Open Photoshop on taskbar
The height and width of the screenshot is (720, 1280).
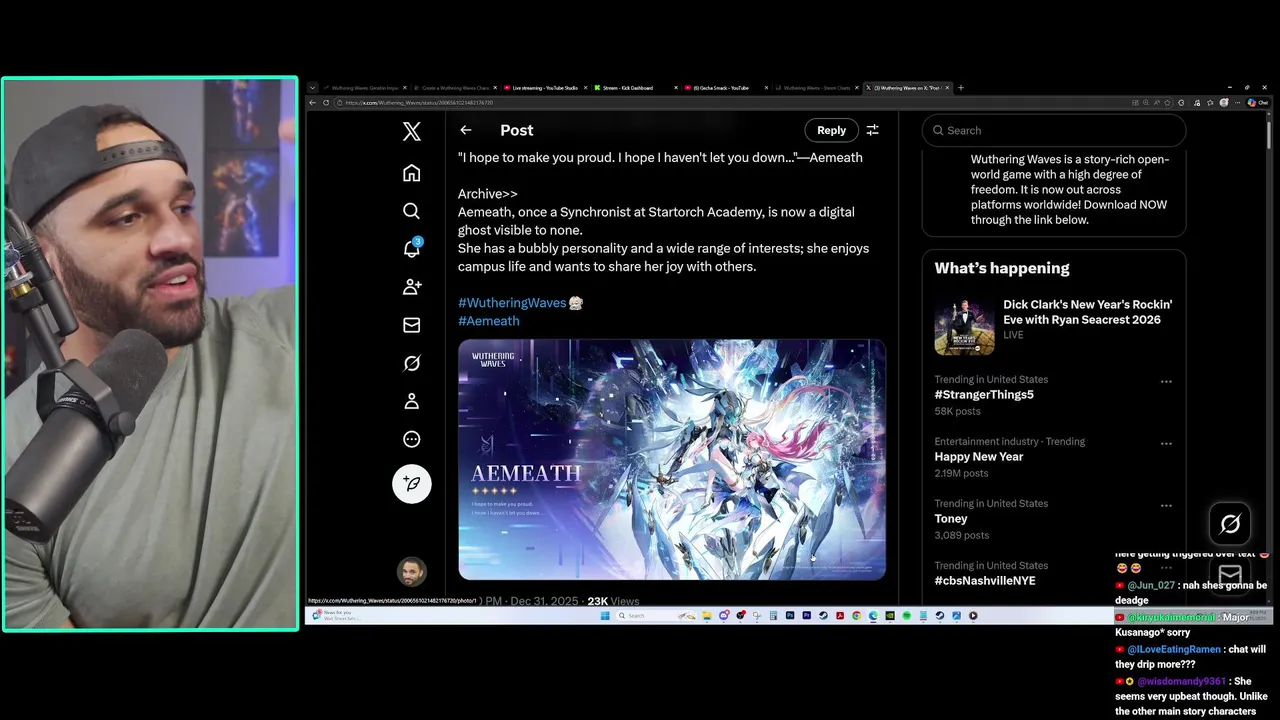(x=790, y=616)
